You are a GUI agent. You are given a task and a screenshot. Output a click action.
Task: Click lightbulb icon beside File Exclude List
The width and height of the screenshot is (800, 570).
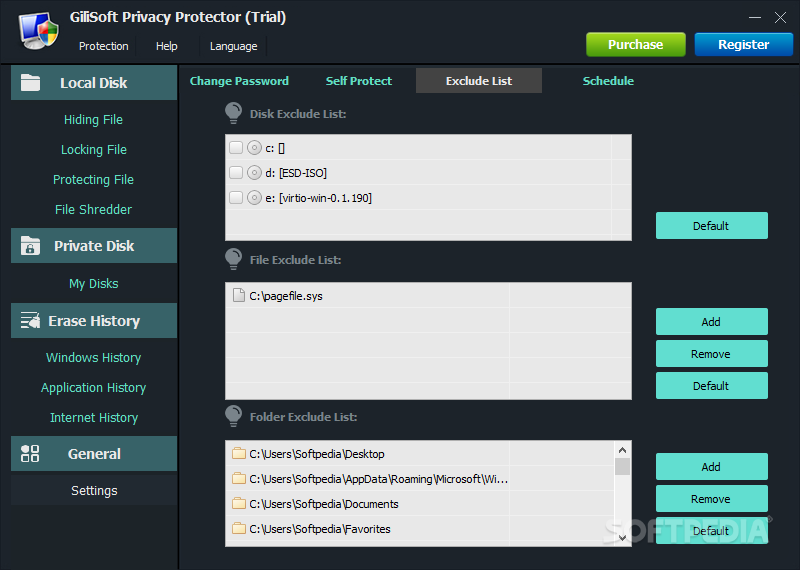tap(233, 259)
